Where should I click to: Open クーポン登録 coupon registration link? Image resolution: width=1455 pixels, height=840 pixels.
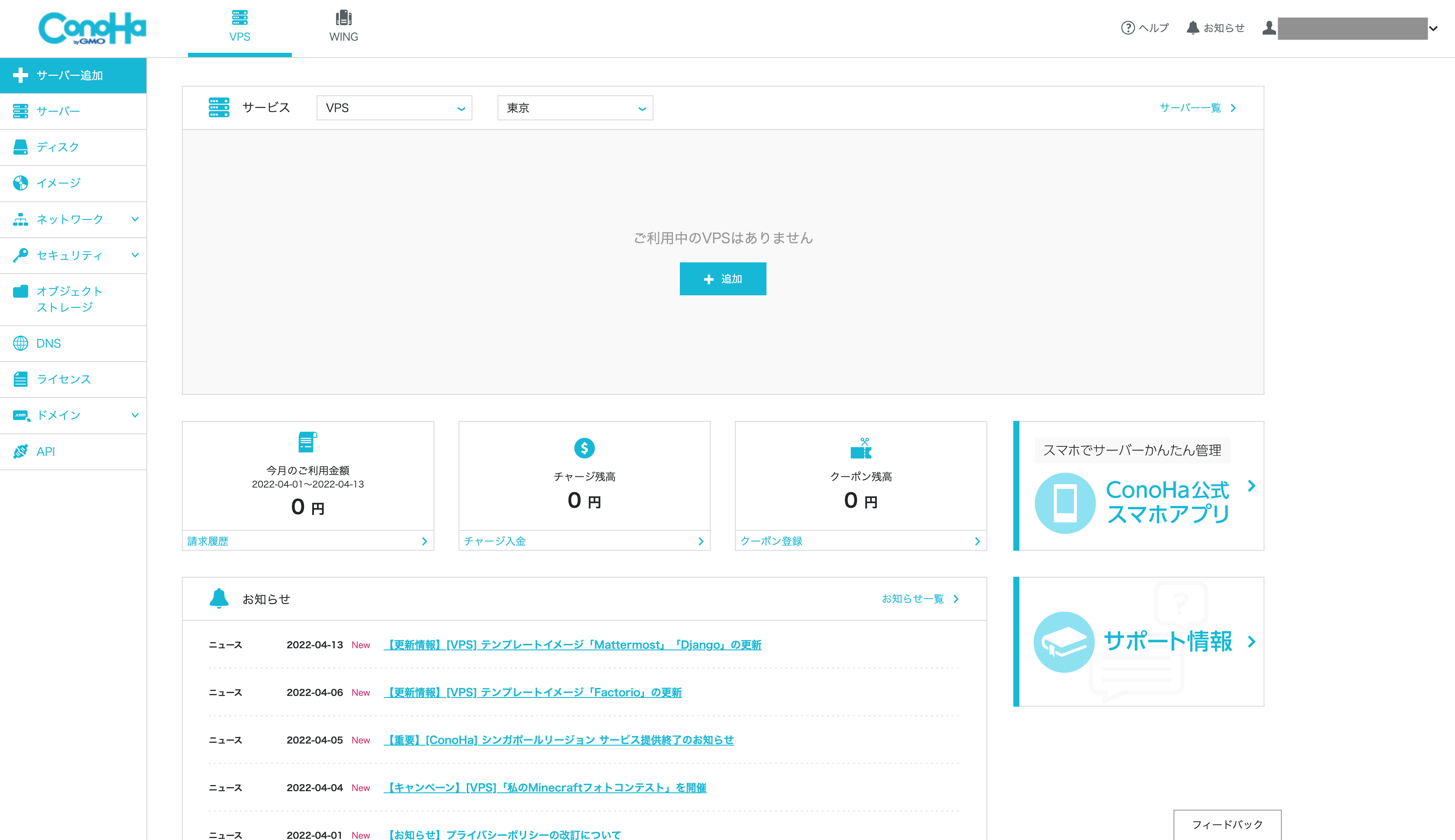tap(861, 541)
